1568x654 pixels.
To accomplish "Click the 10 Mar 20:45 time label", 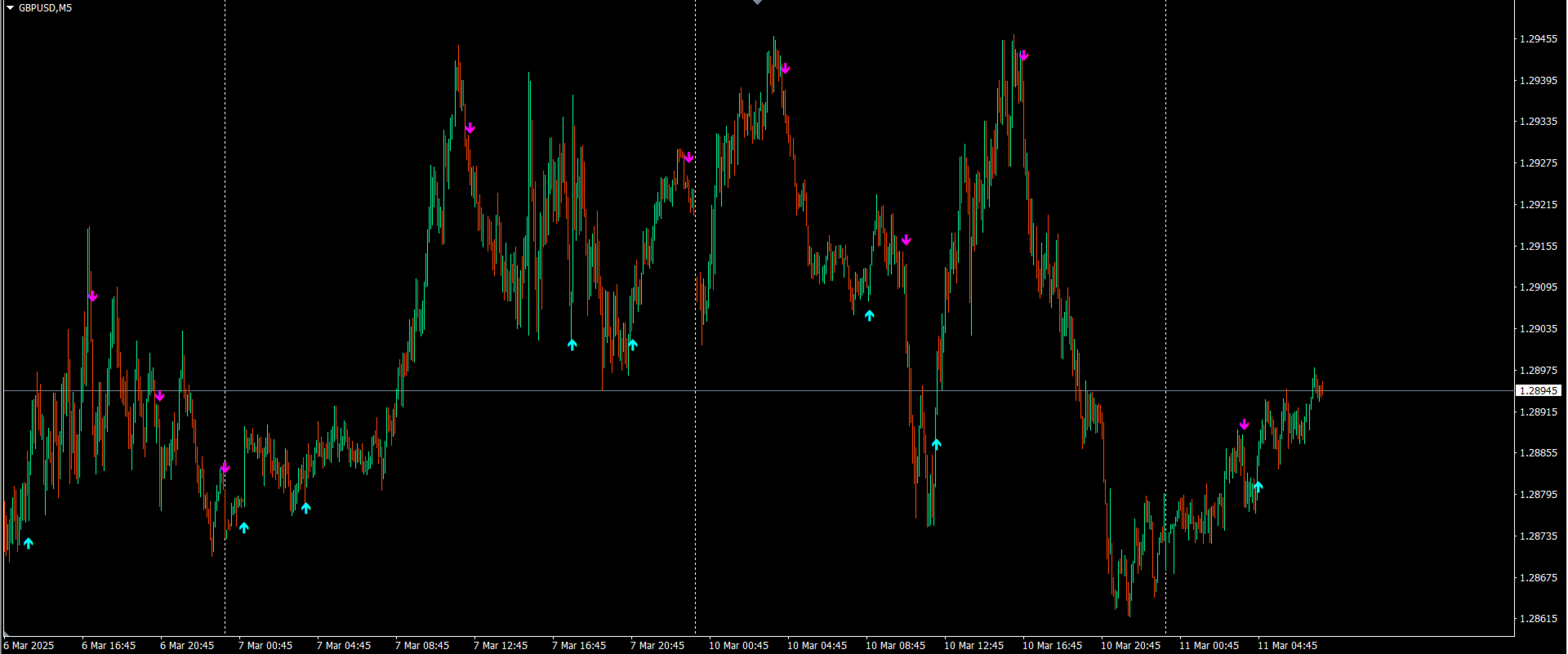I will (1131, 646).
